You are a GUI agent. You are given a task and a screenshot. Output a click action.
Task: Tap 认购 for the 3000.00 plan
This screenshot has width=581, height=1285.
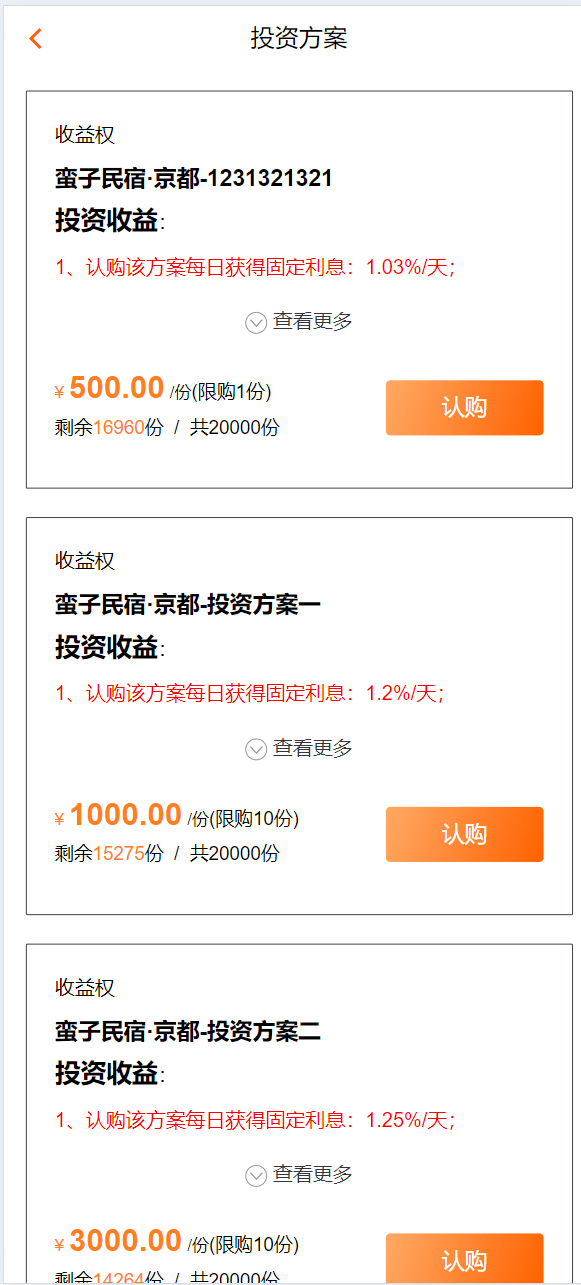pyautogui.click(x=465, y=1259)
